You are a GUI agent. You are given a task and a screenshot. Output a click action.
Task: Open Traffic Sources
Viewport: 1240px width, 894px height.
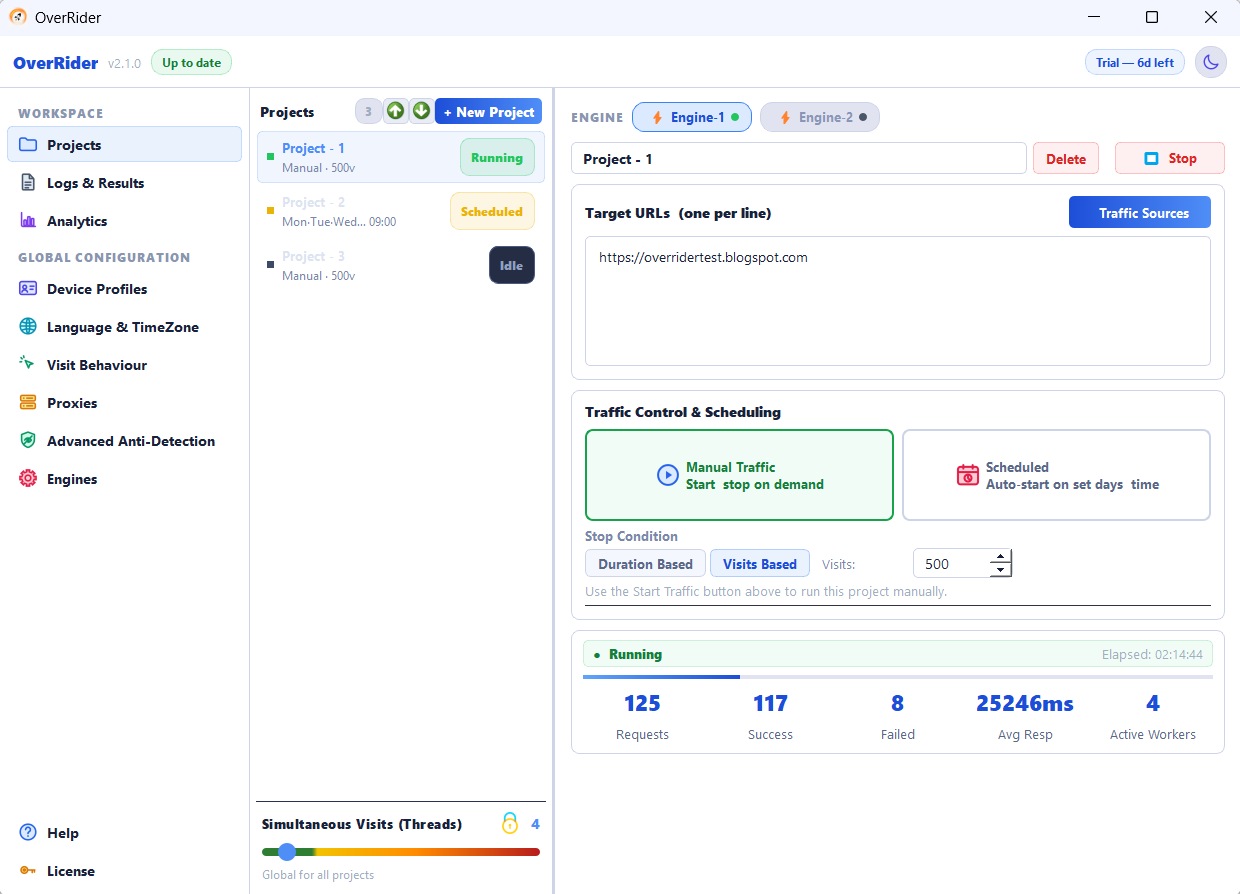[1140, 212]
